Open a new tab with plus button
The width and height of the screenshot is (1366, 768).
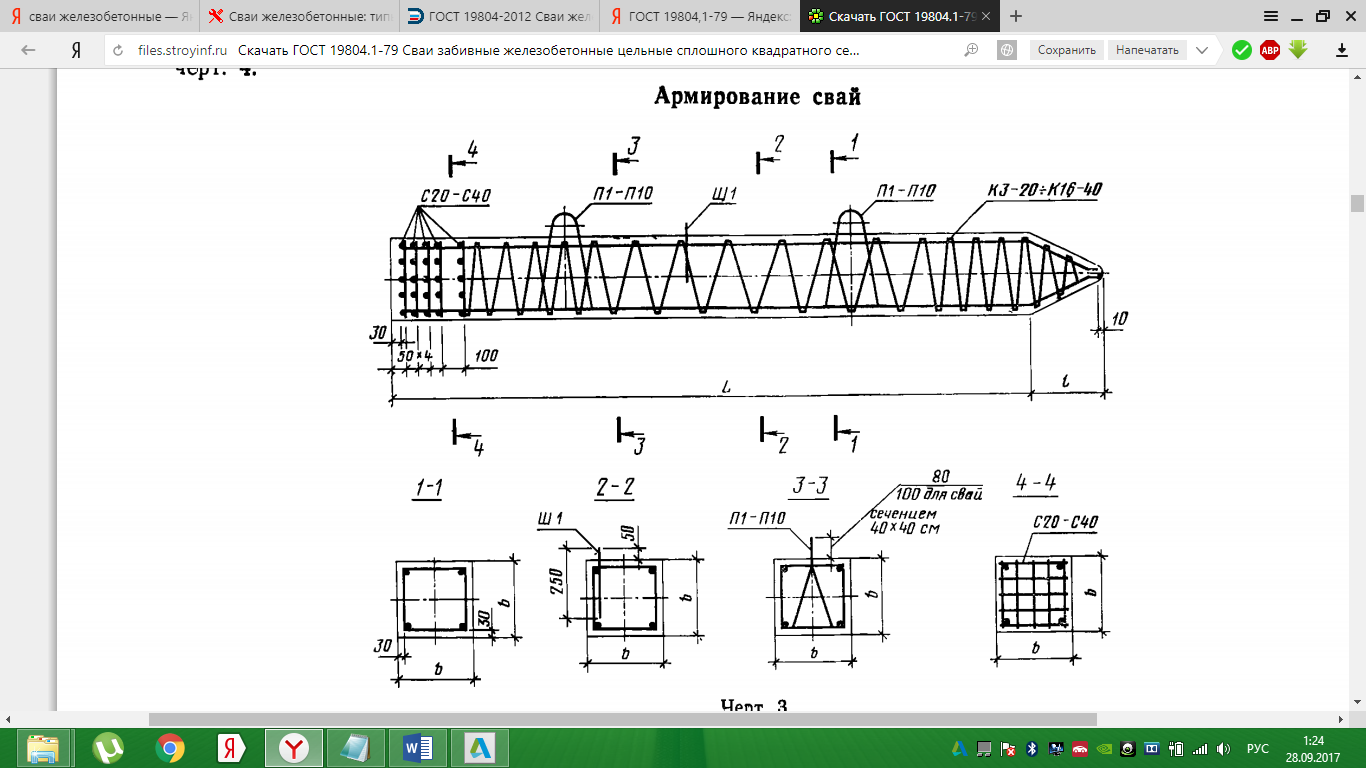pos(1017,16)
